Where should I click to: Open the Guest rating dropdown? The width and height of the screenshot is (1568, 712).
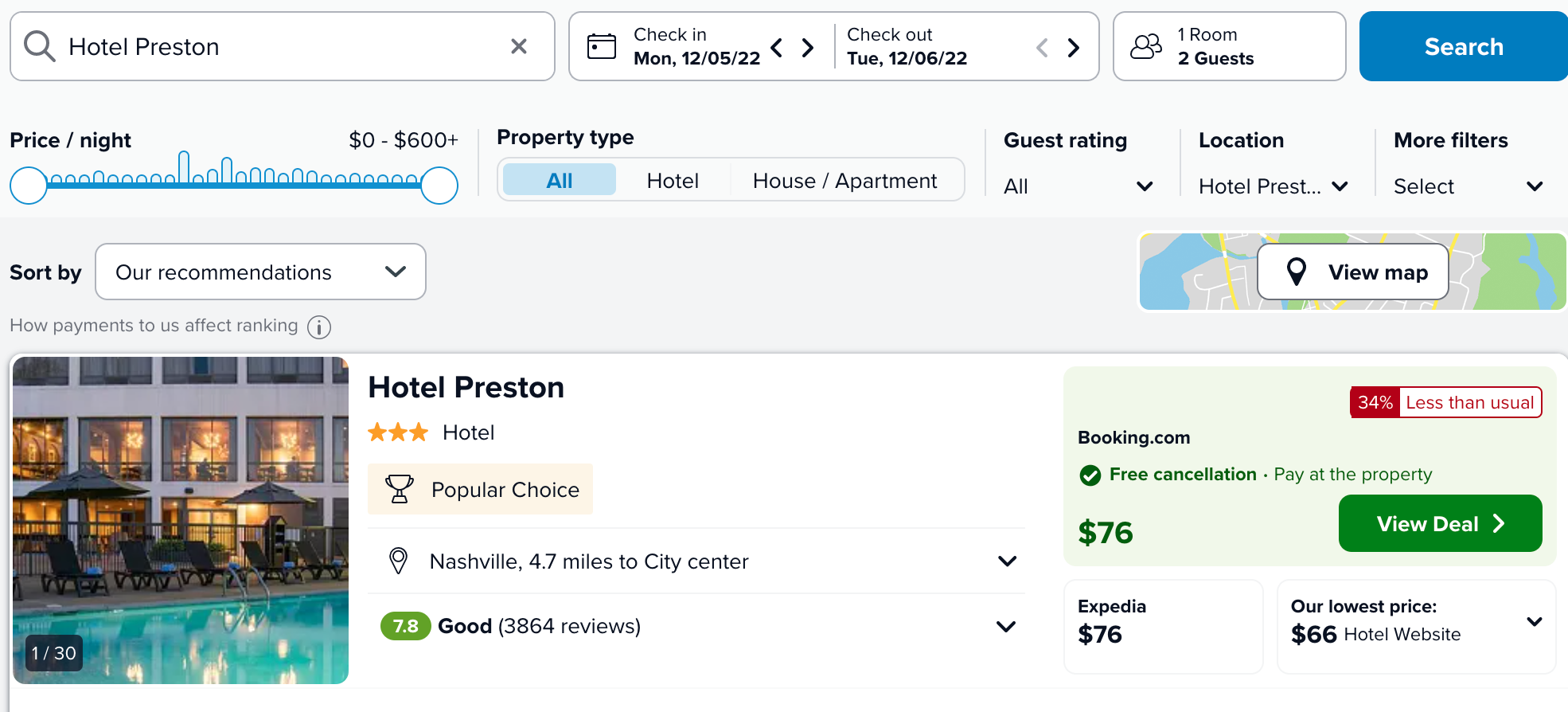point(1078,186)
